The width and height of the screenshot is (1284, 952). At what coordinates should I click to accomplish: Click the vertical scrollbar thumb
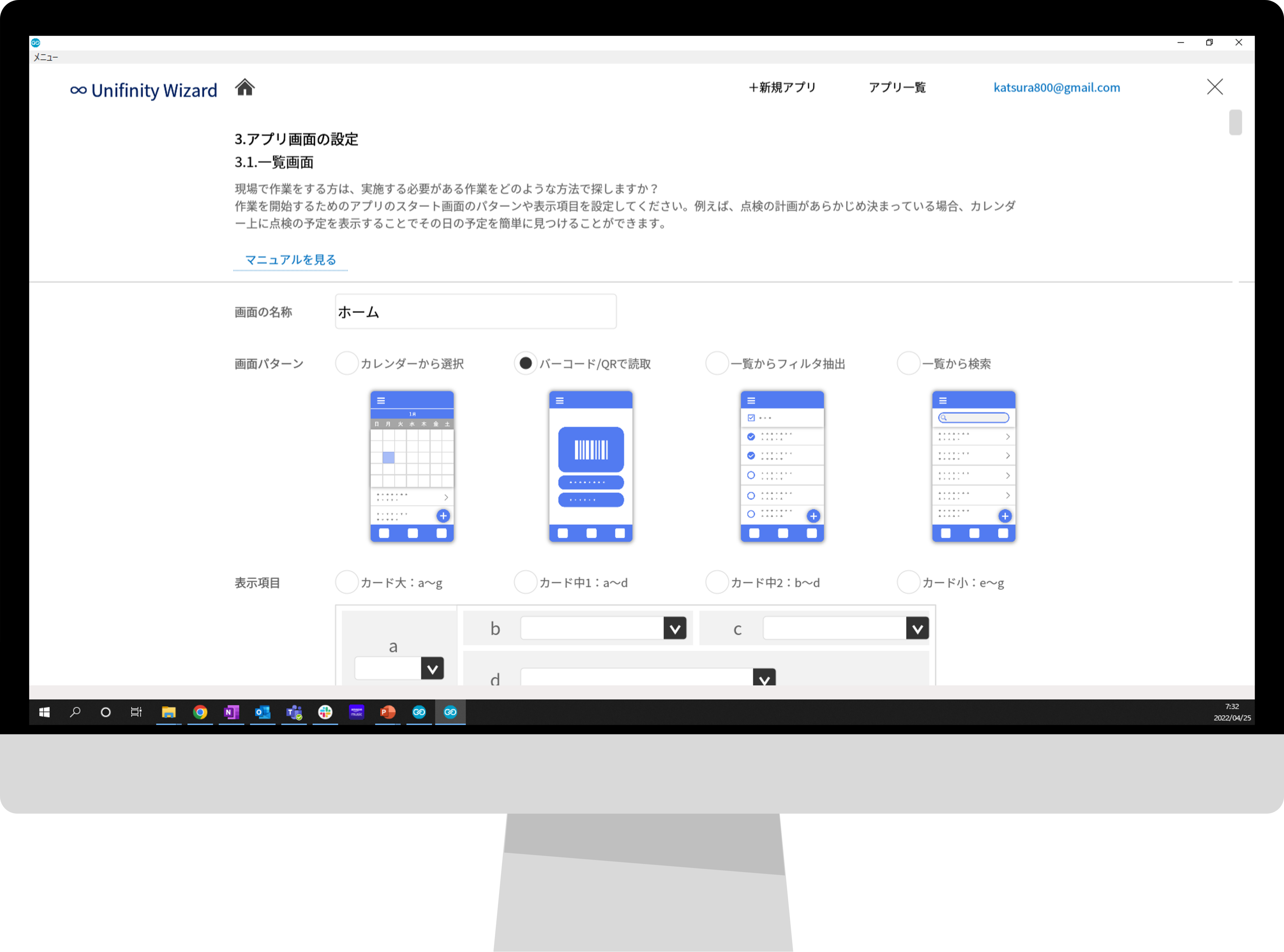coord(1235,122)
